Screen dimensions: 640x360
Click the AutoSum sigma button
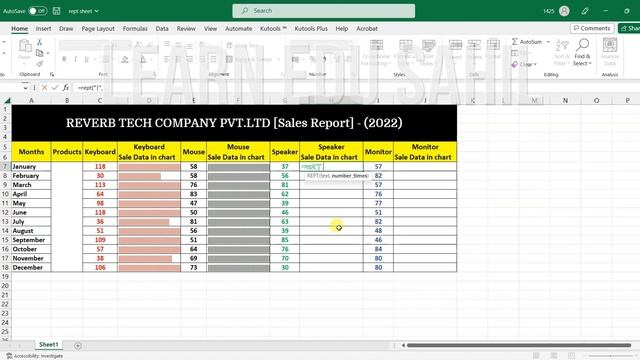527,42
